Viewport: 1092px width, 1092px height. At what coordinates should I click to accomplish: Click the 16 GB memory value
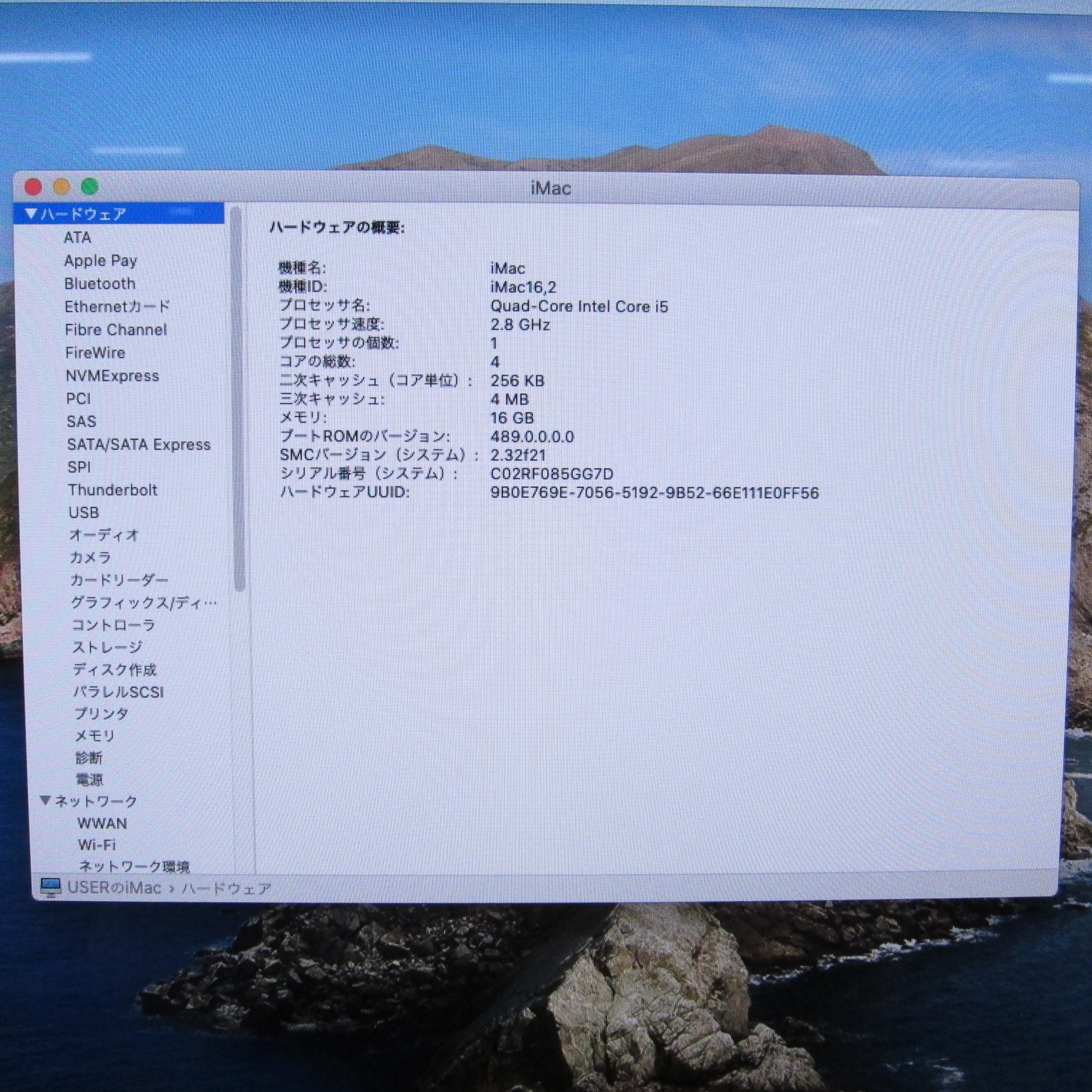512,418
